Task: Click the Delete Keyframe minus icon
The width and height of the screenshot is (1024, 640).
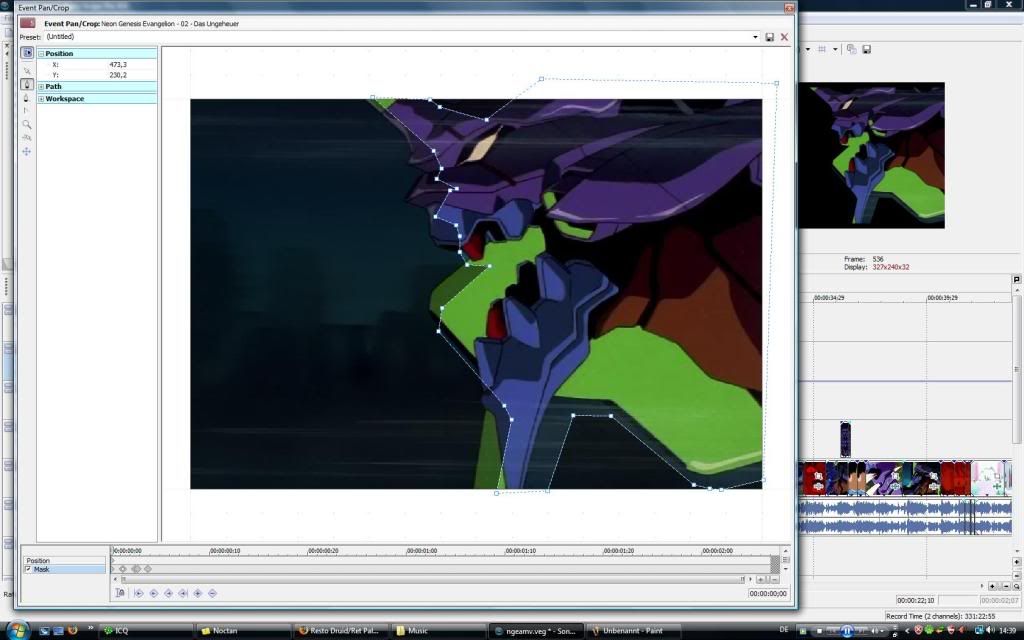Action: (212, 593)
